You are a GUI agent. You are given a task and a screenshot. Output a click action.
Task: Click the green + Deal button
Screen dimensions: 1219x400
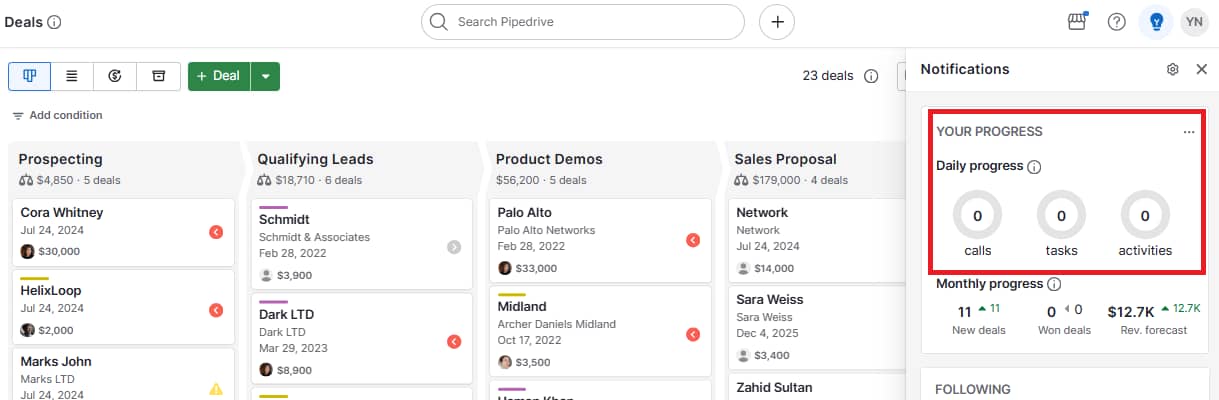tap(219, 76)
